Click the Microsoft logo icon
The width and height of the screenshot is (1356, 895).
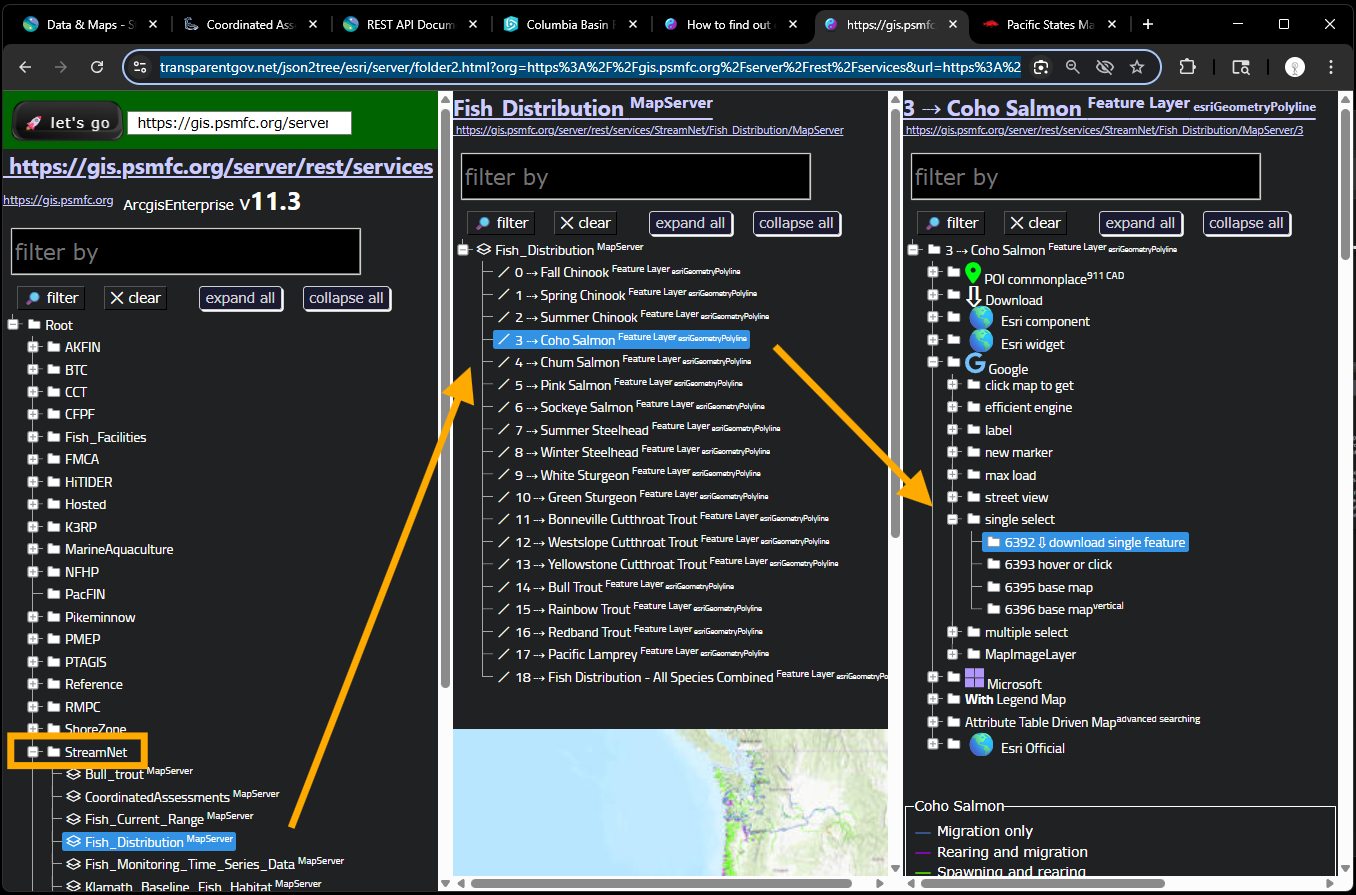(975, 679)
